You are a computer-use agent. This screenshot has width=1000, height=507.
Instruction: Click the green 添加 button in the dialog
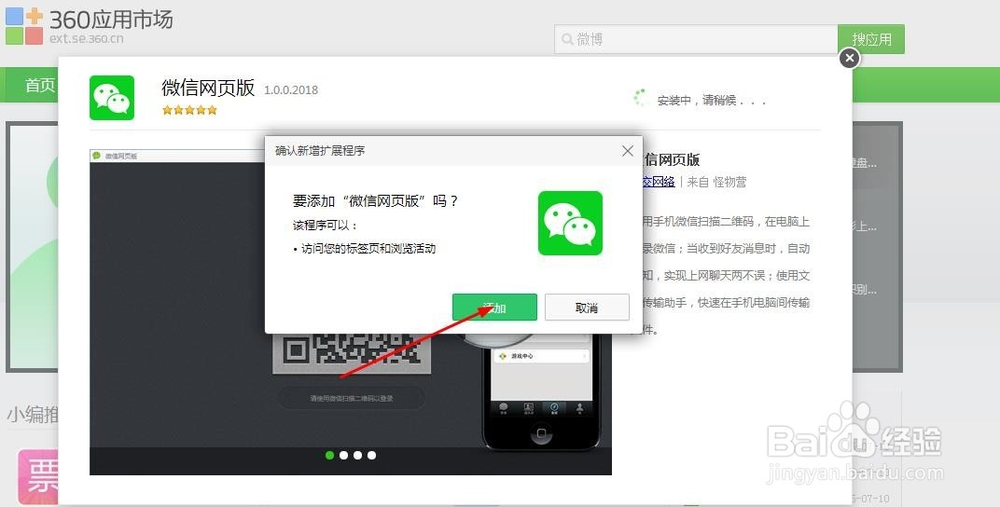coord(494,307)
